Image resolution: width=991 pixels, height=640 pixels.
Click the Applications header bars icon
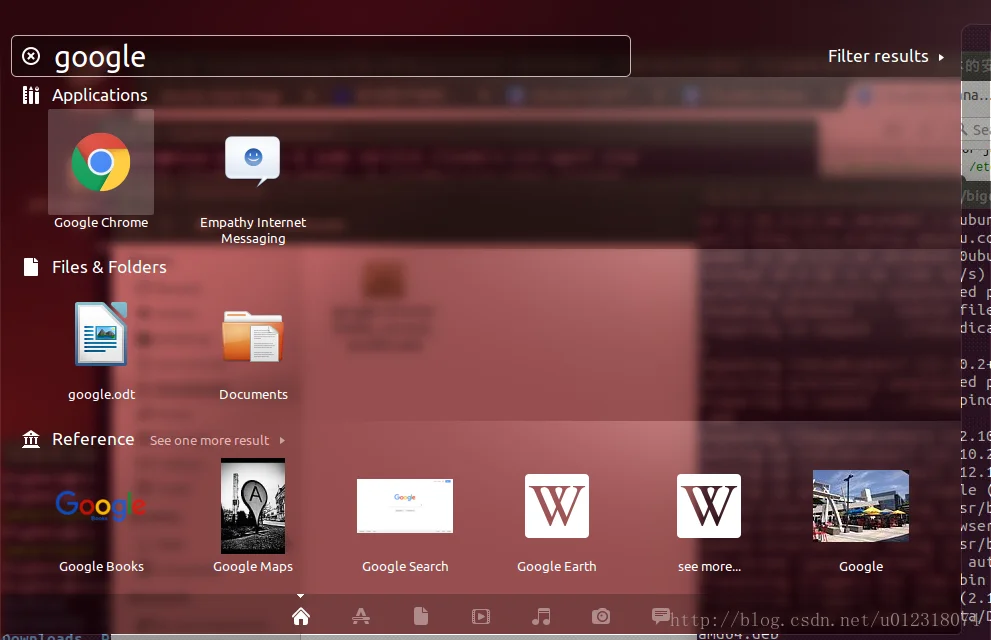click(31, 95)
